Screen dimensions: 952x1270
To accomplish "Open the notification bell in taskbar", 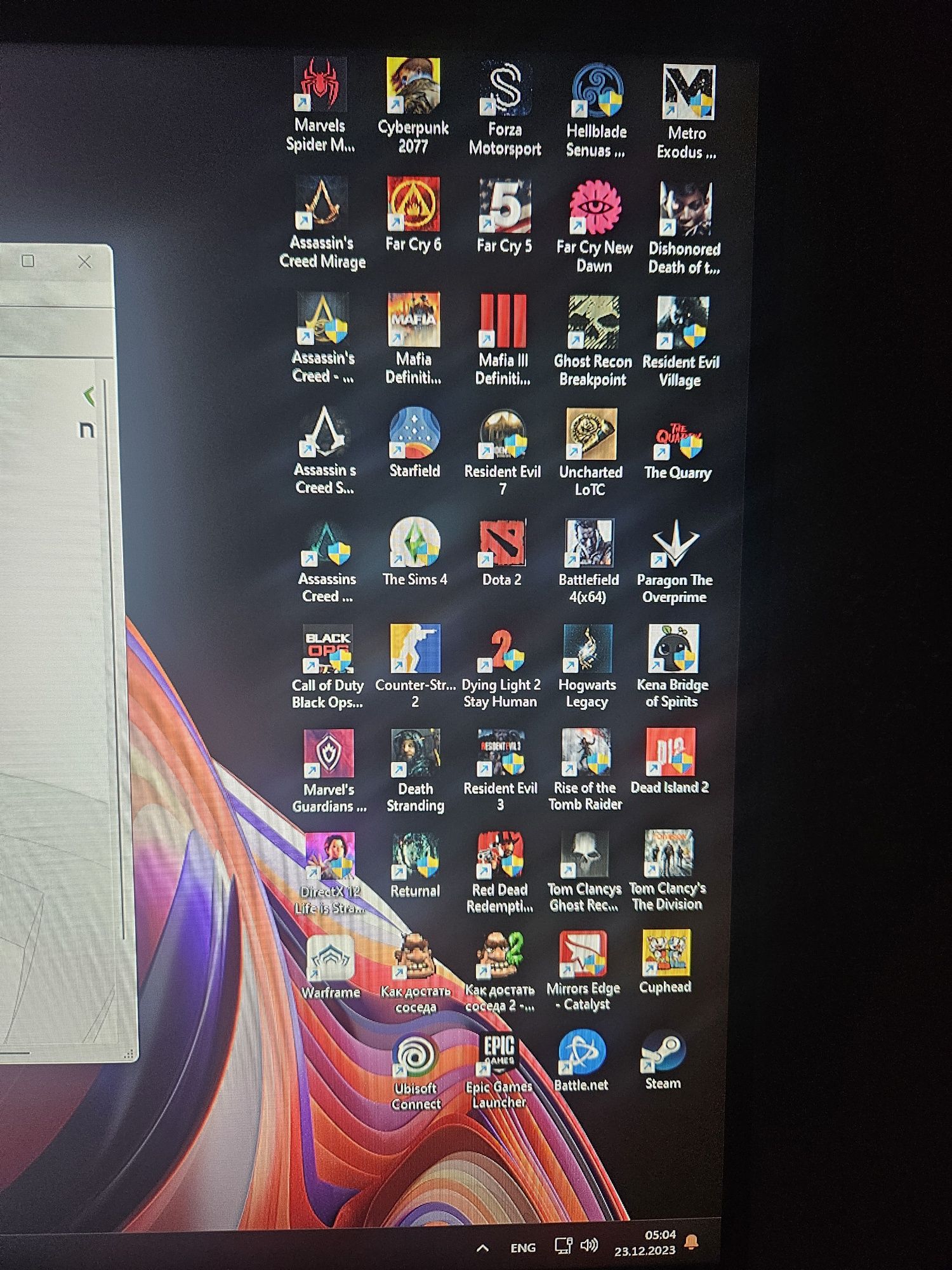I will pos(691,1242).
